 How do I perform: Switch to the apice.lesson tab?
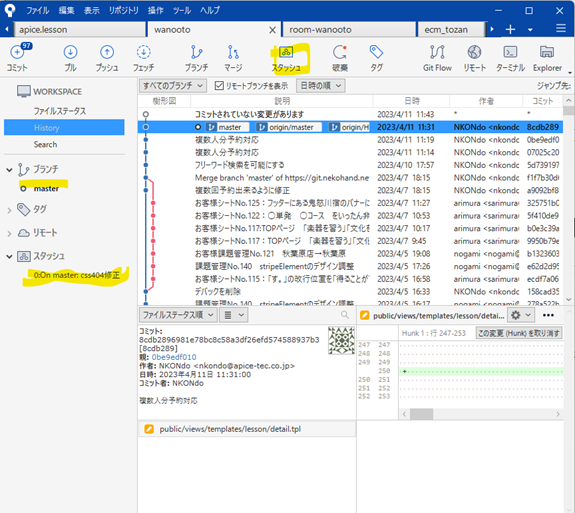tap(79, 29)
